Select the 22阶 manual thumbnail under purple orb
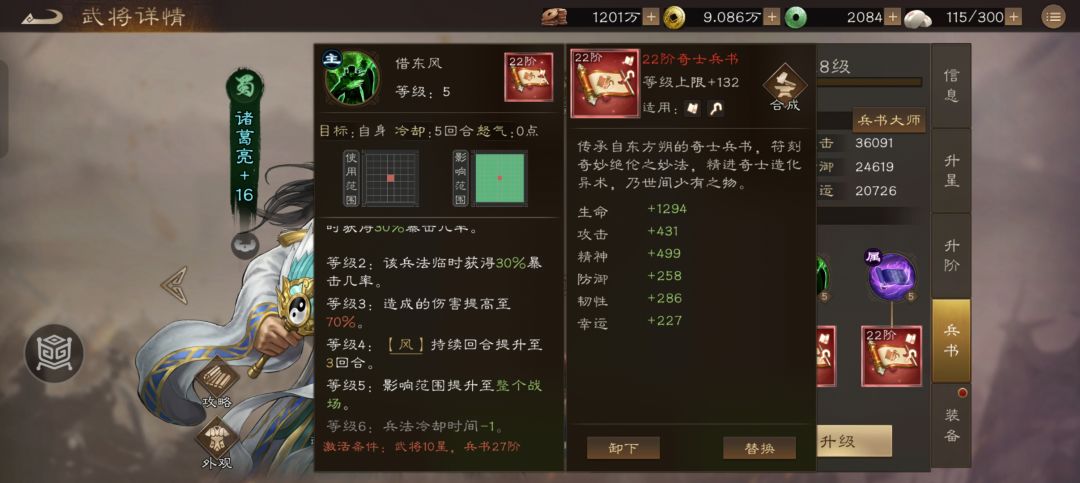This screenshot has height=483, width=1080. click(891, 356)
